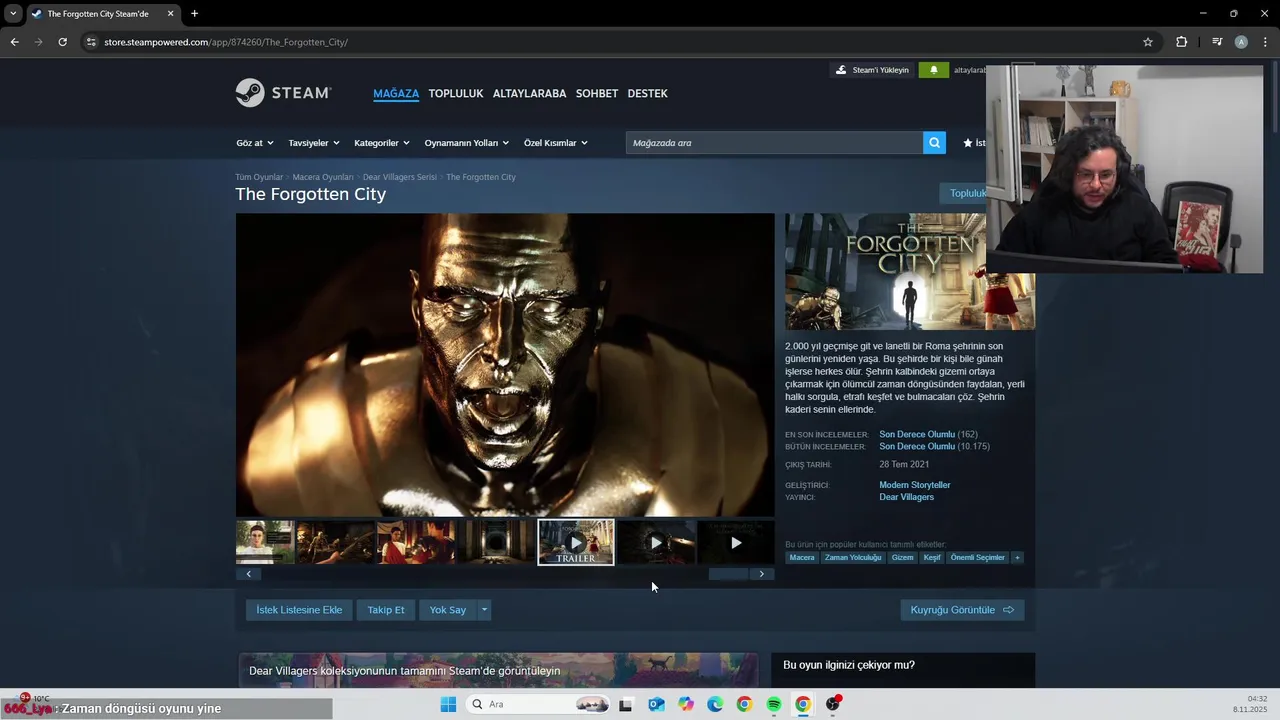Select the Macera tag

[802, 558]
